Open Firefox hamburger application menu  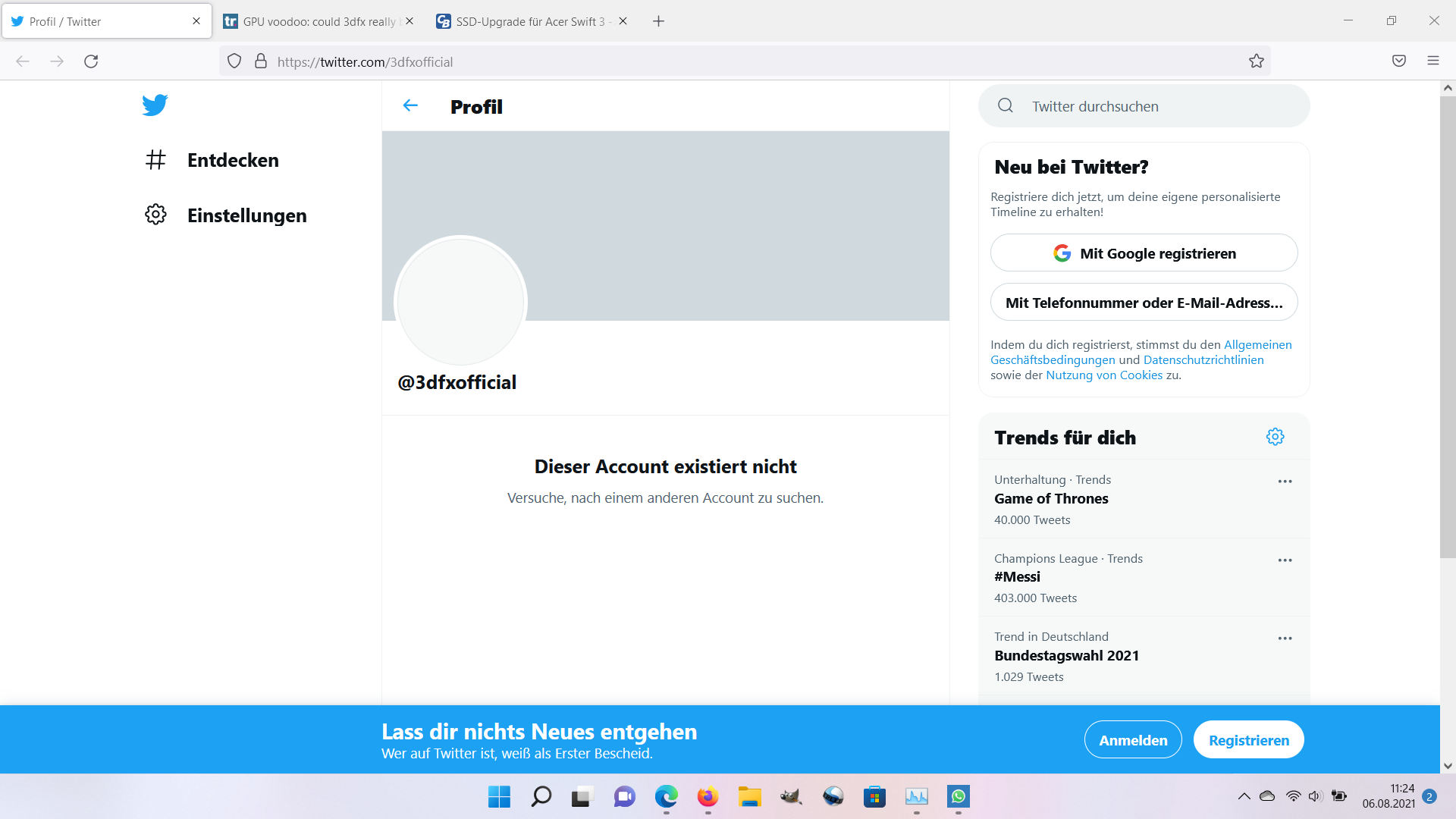coord(1432,61)
